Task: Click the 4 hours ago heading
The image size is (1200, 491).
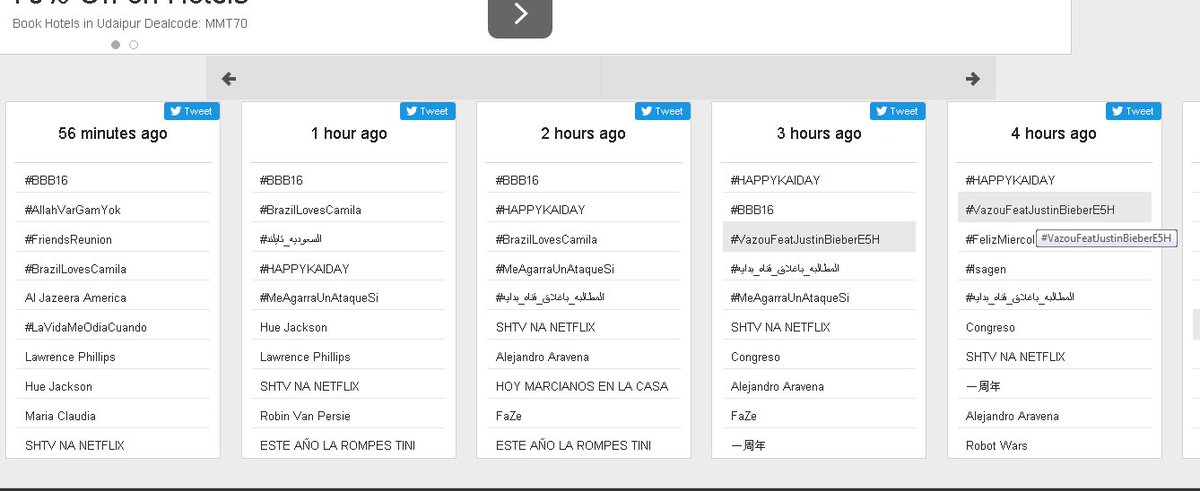Action: pos(1054,134)
